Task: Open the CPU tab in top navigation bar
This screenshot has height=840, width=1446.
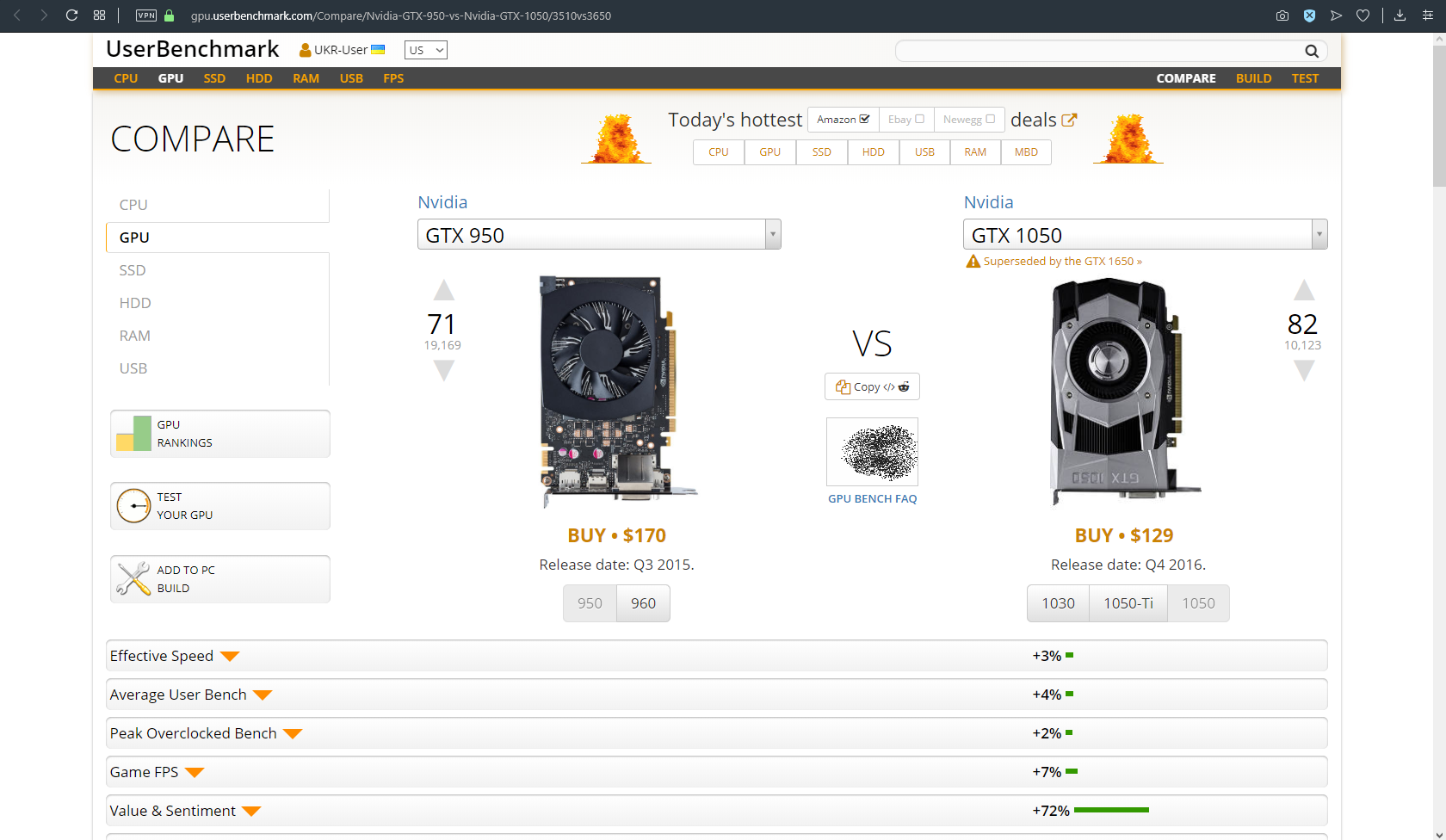Action: pyautogui.click(x=126, y=78)
